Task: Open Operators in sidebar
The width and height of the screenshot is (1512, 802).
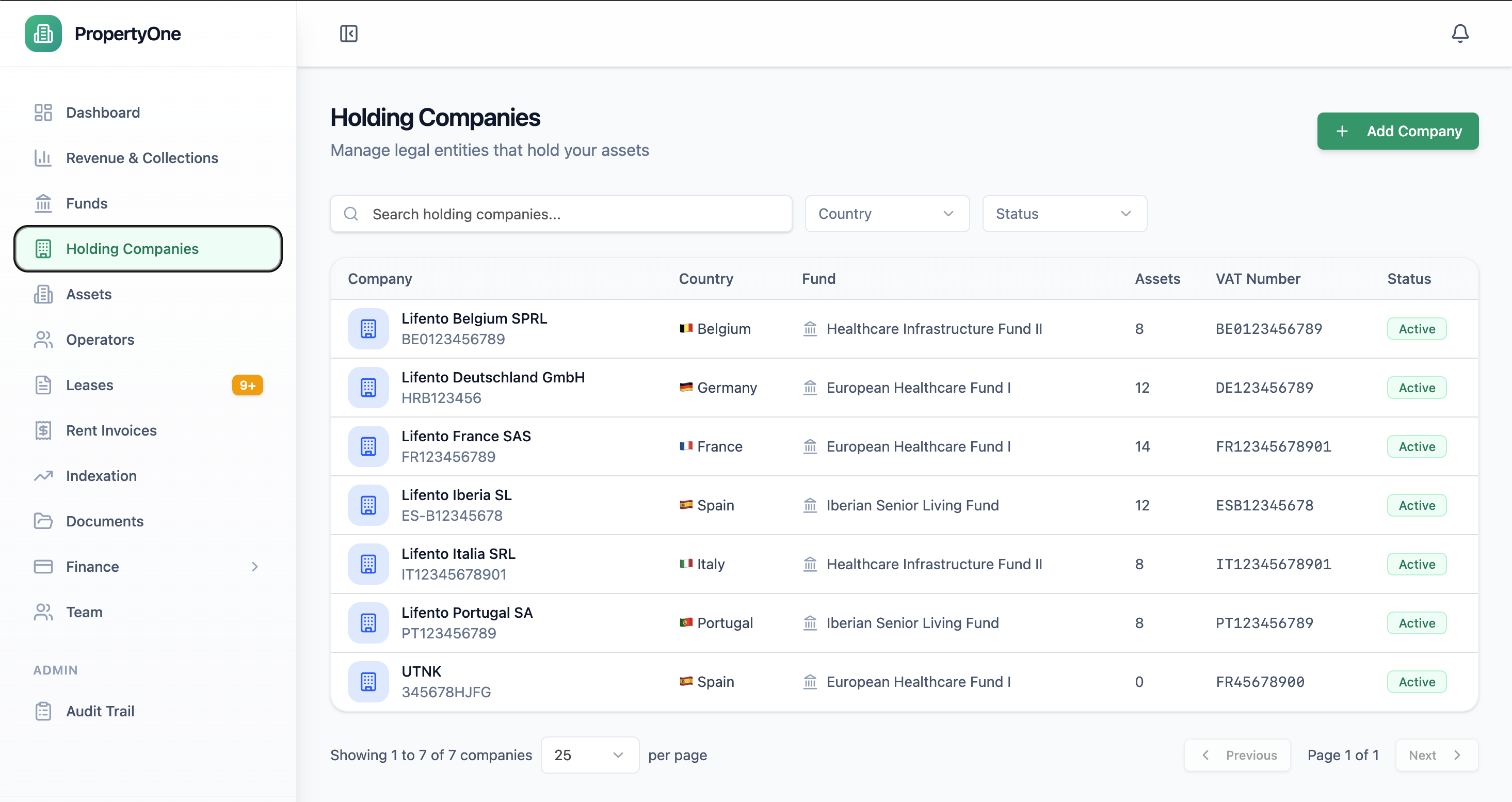Action: 148,340
